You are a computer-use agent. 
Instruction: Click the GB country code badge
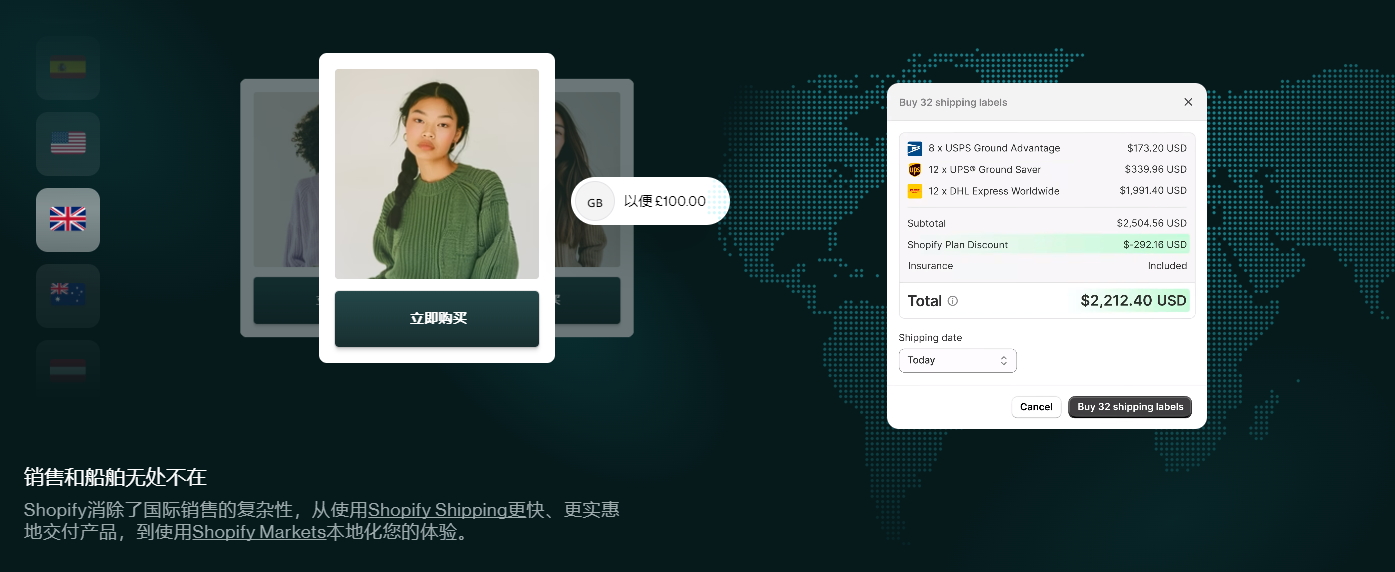coord(595,202)
